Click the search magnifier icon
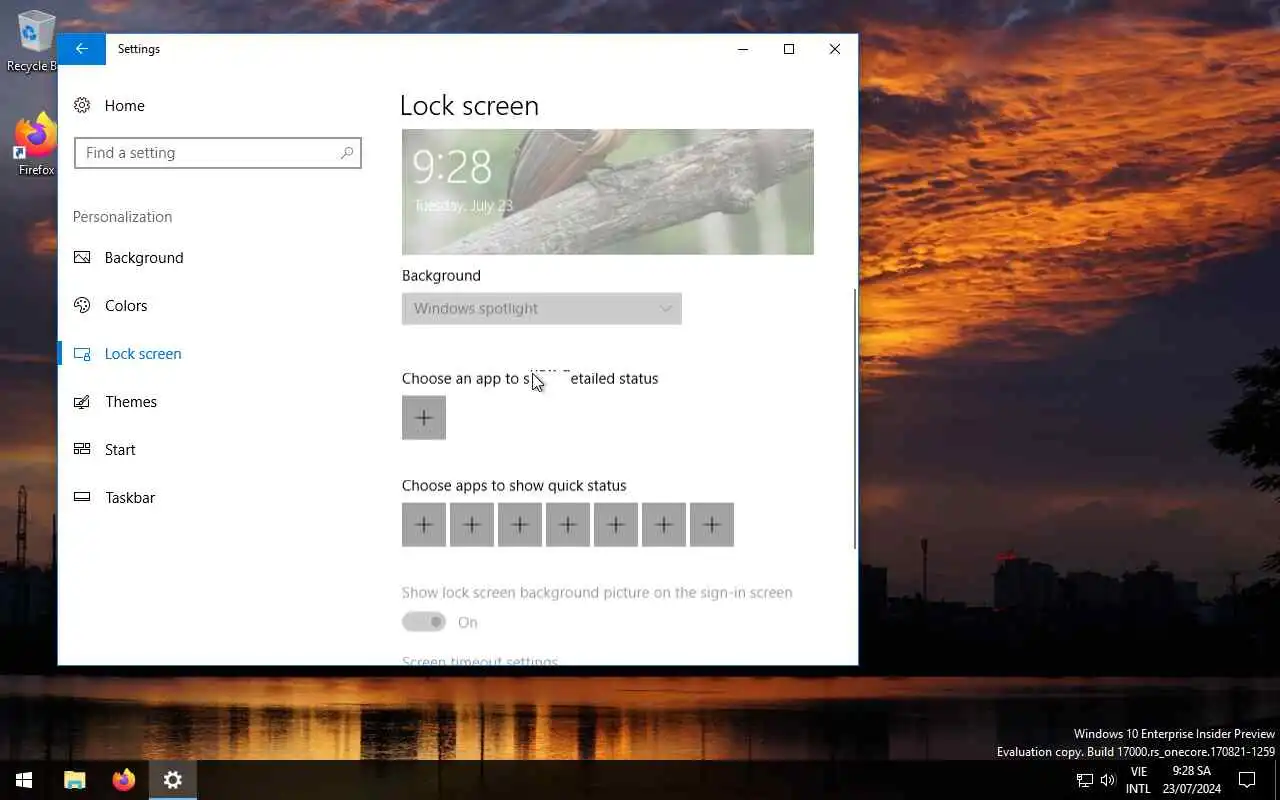The image size is (1280, 800). (346, 153)
